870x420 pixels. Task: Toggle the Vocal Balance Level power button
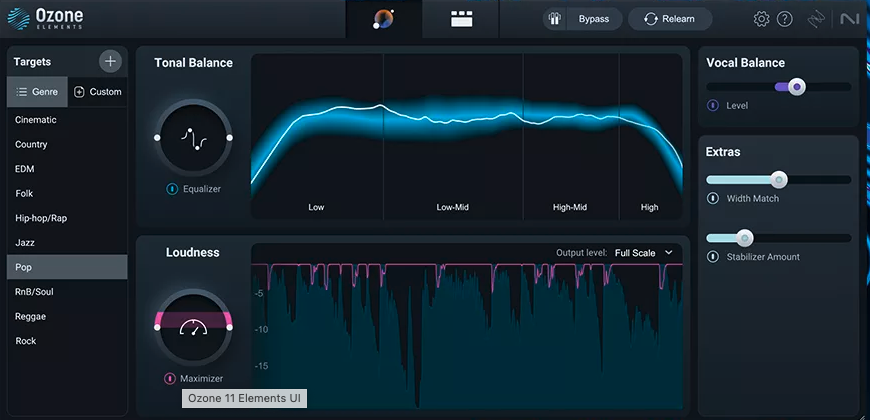[712, 105]
